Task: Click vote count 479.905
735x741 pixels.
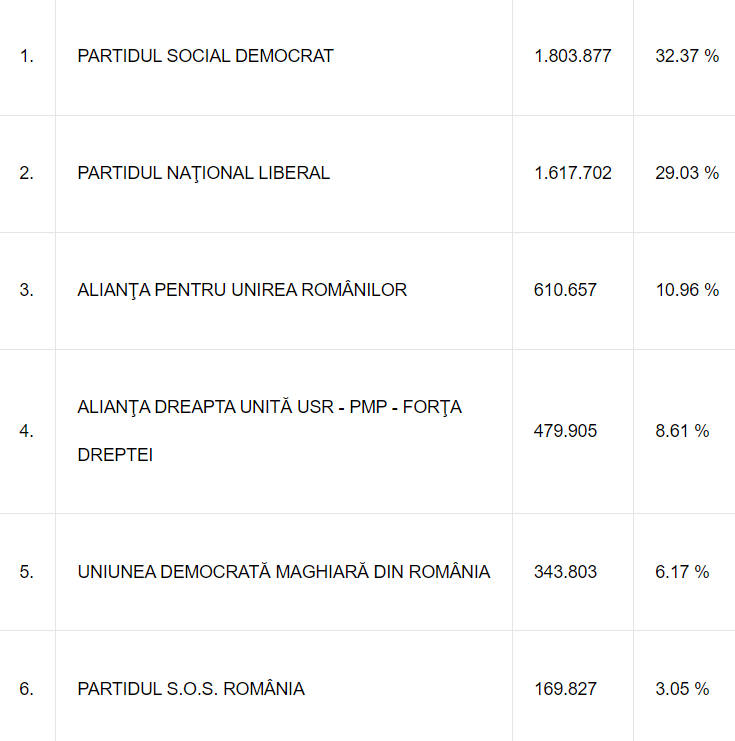Action: click(565, 431)
